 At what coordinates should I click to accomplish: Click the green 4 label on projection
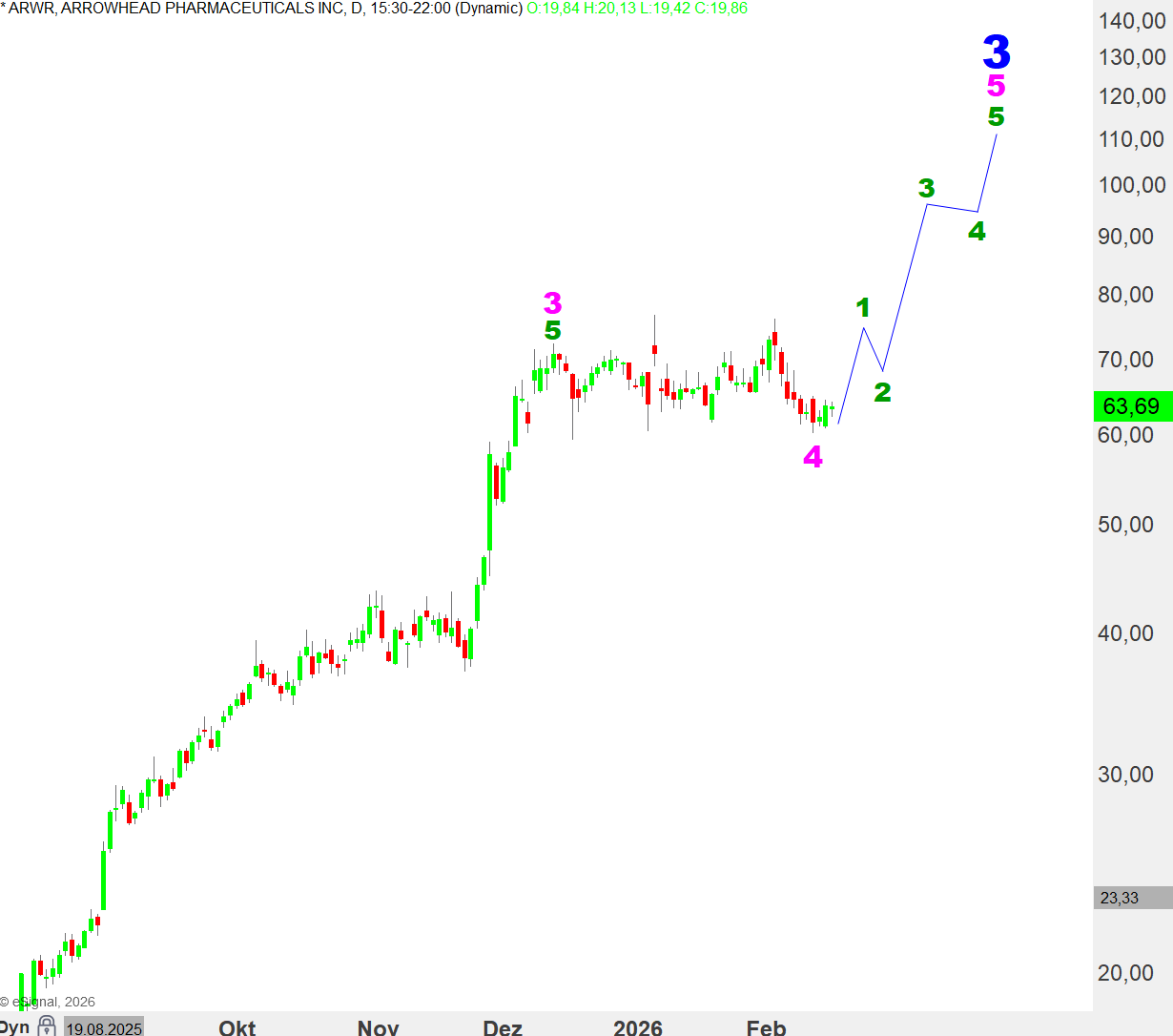[x=977, y=231]
